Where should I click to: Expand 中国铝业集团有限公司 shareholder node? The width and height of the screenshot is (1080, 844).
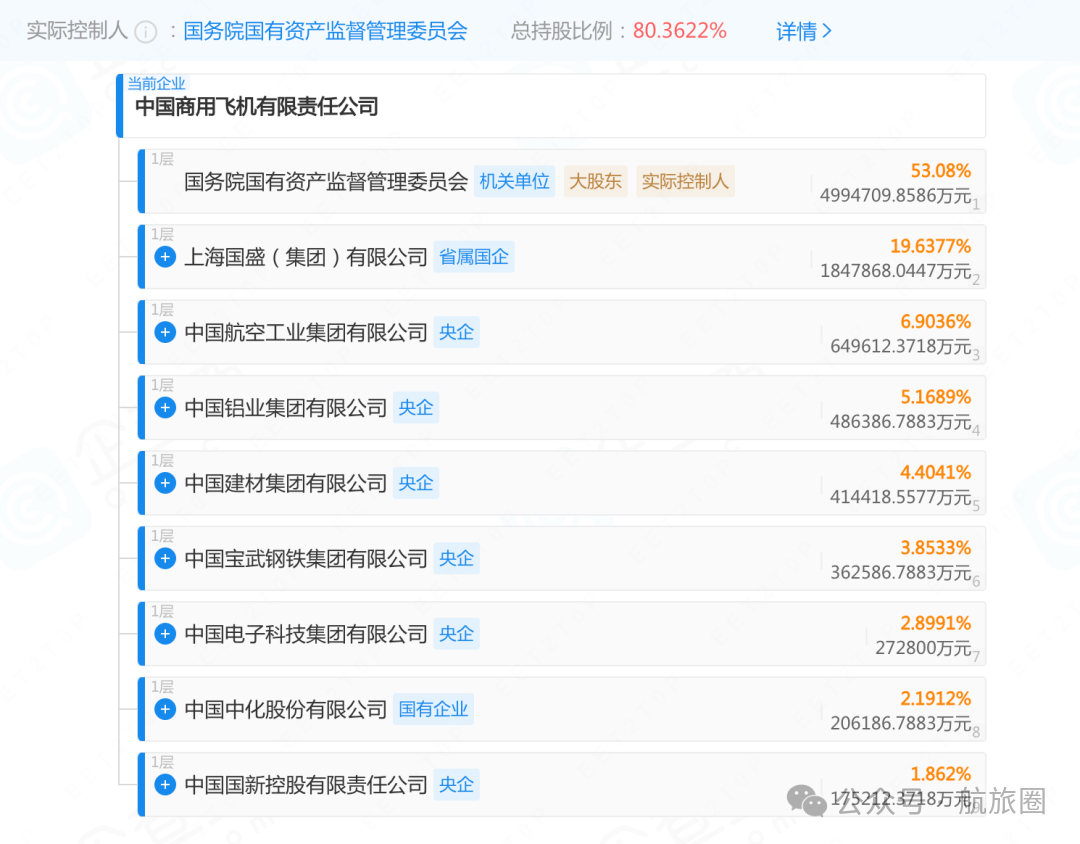point(165,407)
